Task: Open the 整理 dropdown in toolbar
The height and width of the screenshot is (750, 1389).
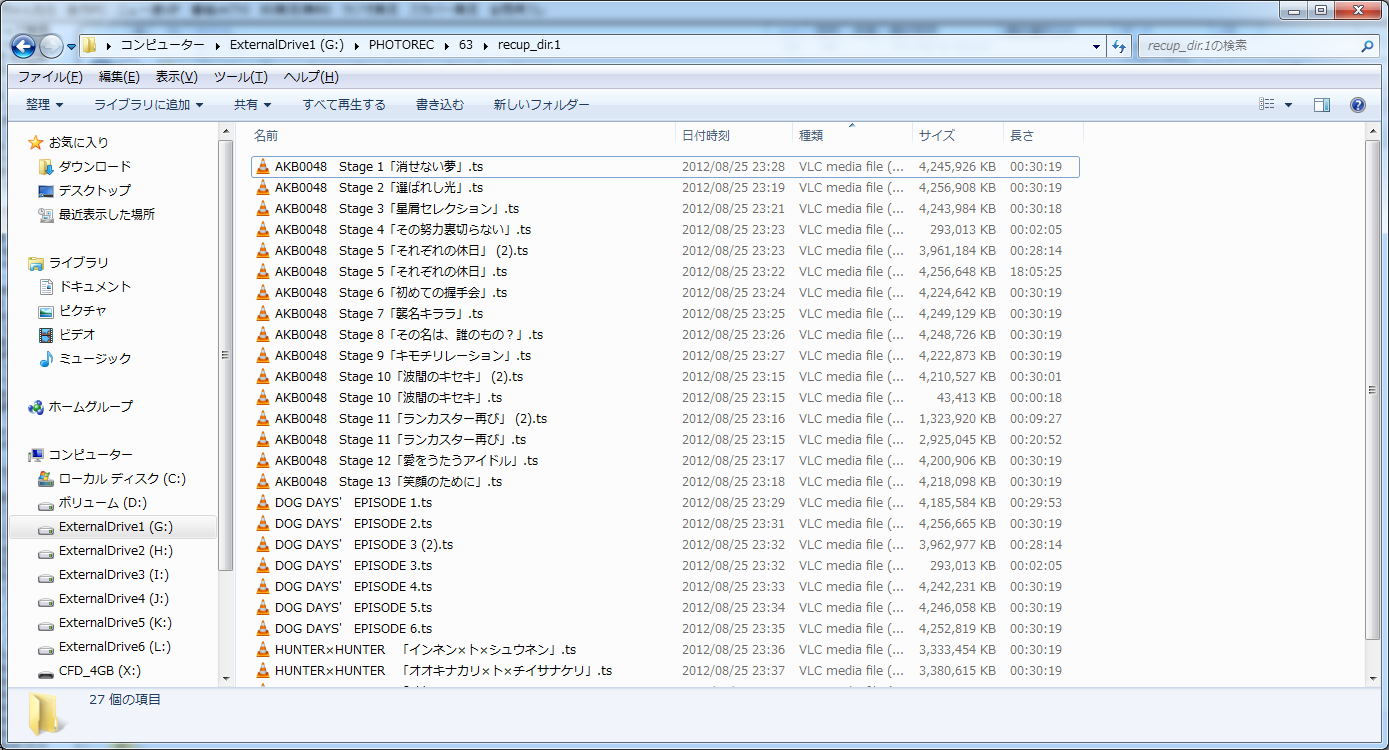Action: [x=44, y=105]
